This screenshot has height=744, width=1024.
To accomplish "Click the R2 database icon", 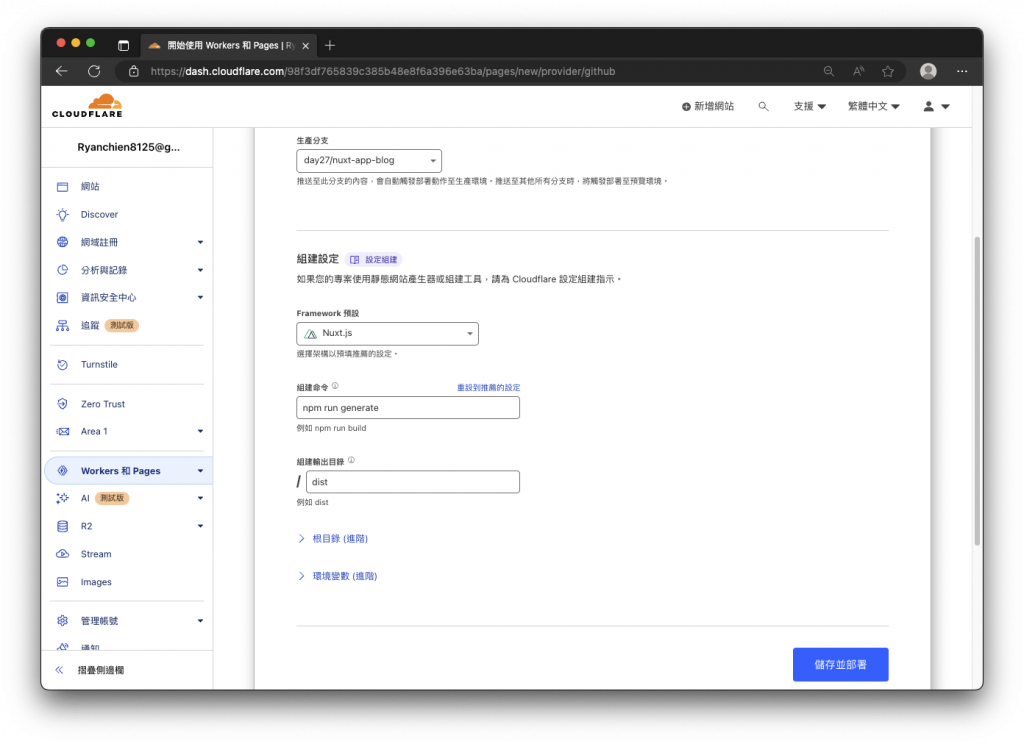I will pos(63,526).
